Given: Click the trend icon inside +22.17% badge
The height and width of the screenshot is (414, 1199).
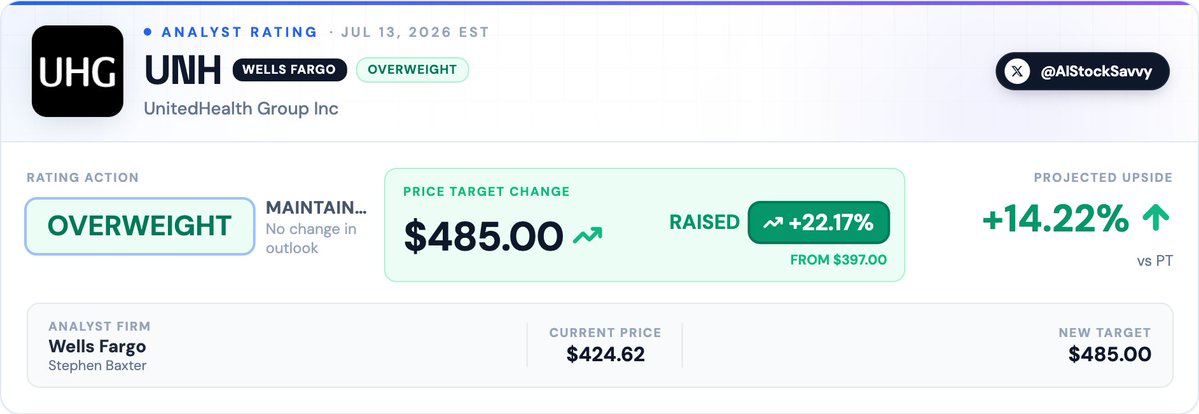Looking at the screenshot, I should click(772, 223).
